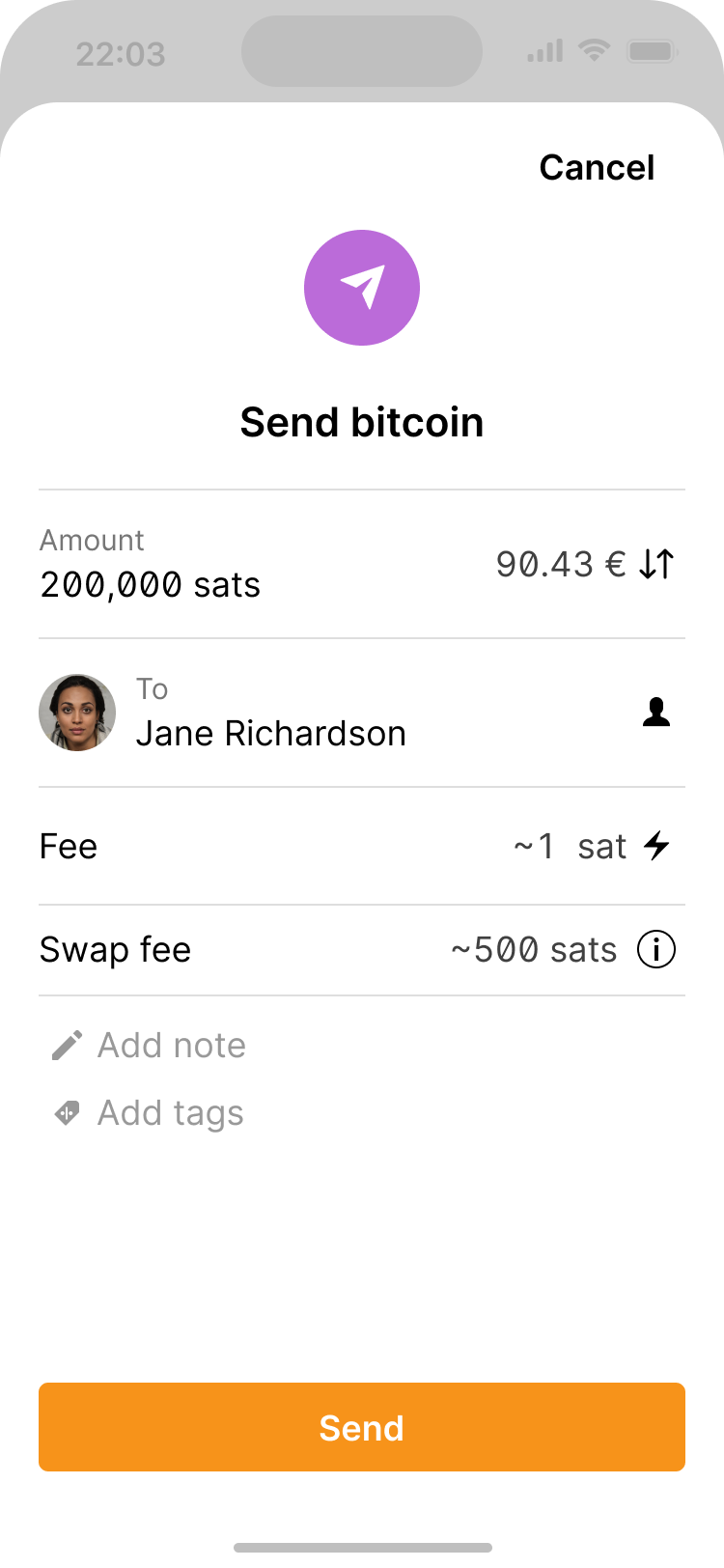The width and height of the screenshot is (724, 1568).
Task: Toggle the currency swap arrows icon
Action: point(656,564)
